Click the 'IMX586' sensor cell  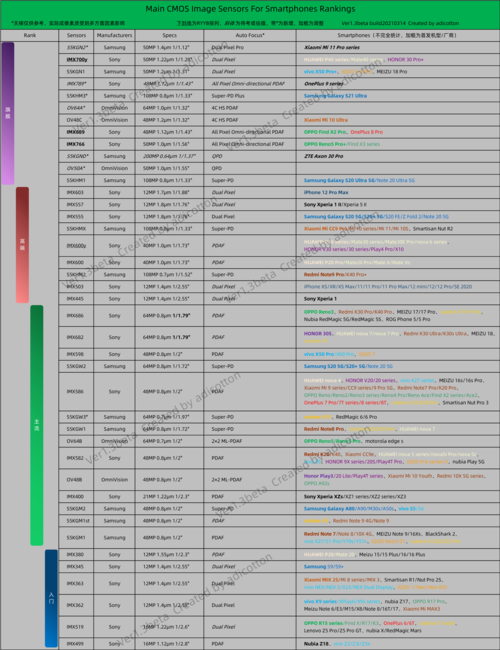[75, 391]
